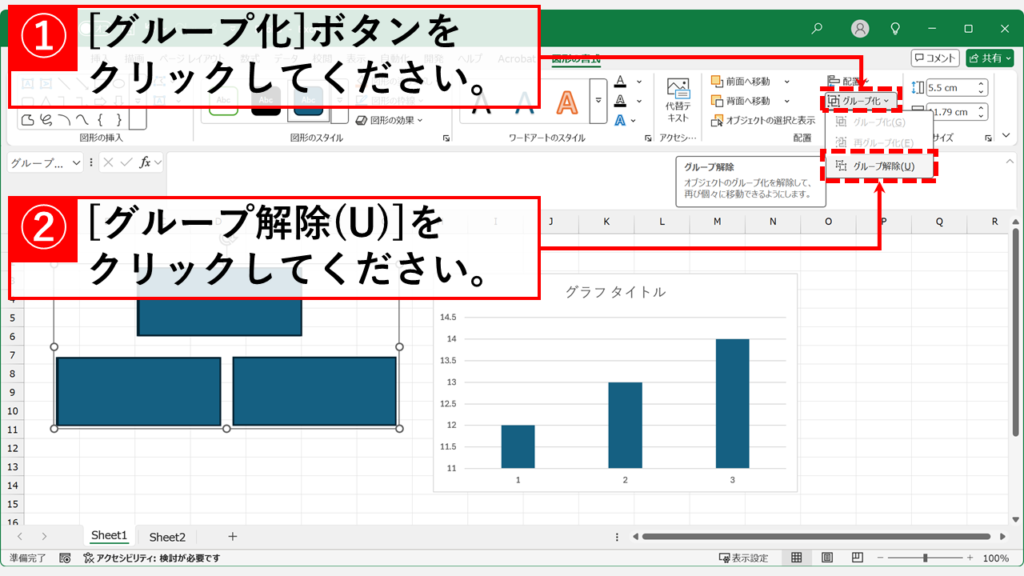Switch to Sheet2 tab

pyautogui.click(x=167, y=537)
